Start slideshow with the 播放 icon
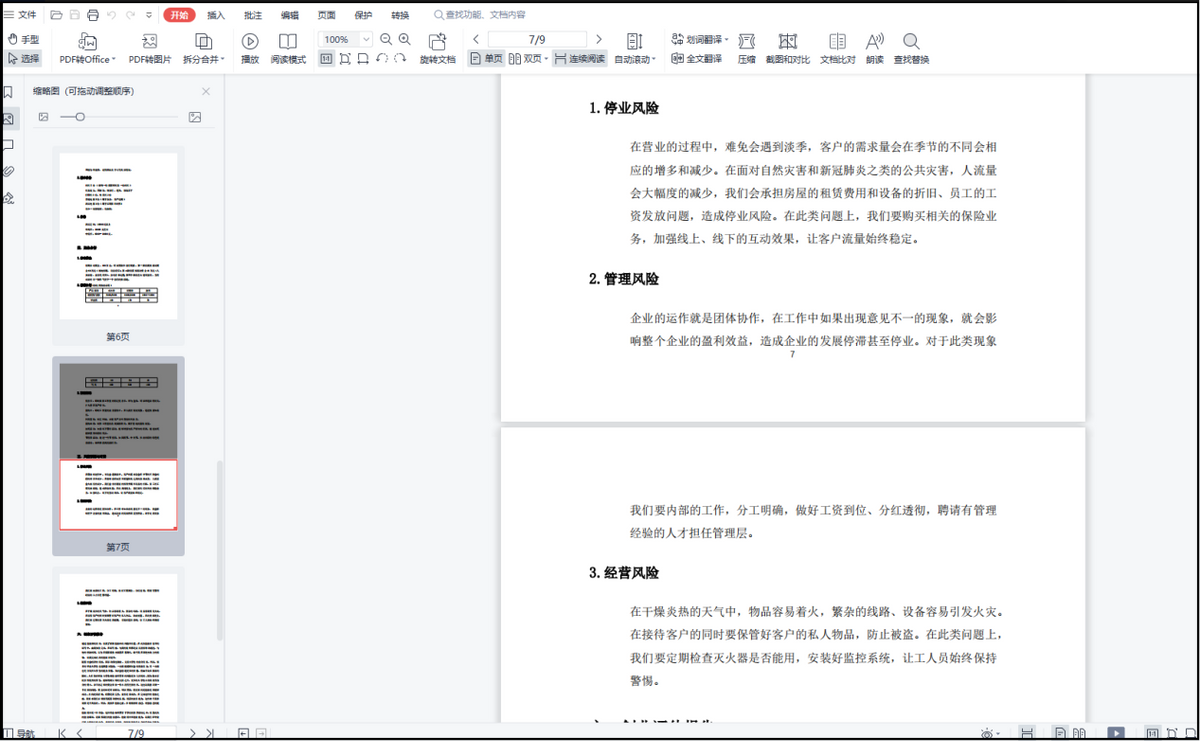Viewport: 1200px width, 741px height. pyautogui.click(x=250, y=41)
